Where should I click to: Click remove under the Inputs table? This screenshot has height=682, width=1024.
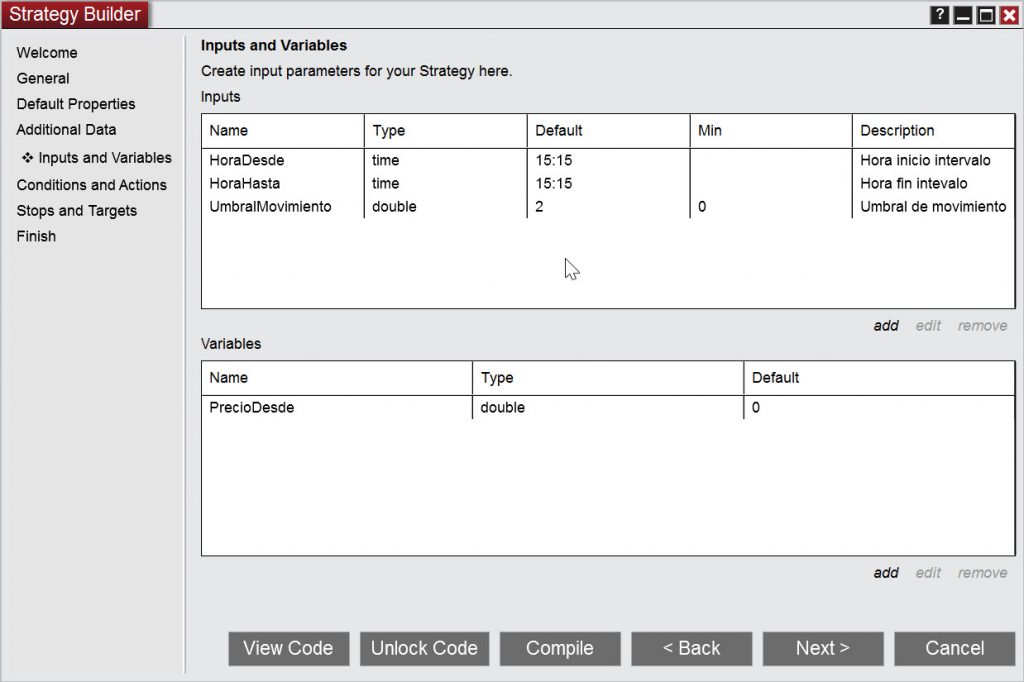[982, 325]
